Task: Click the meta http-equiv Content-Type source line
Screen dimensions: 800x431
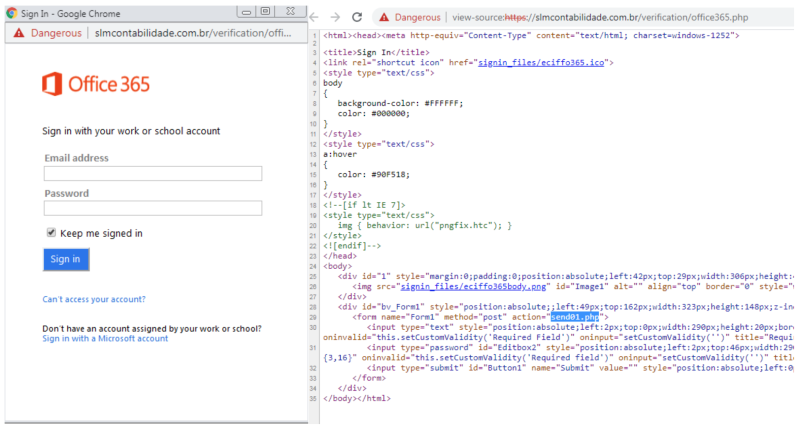Action: coord(531,36)
